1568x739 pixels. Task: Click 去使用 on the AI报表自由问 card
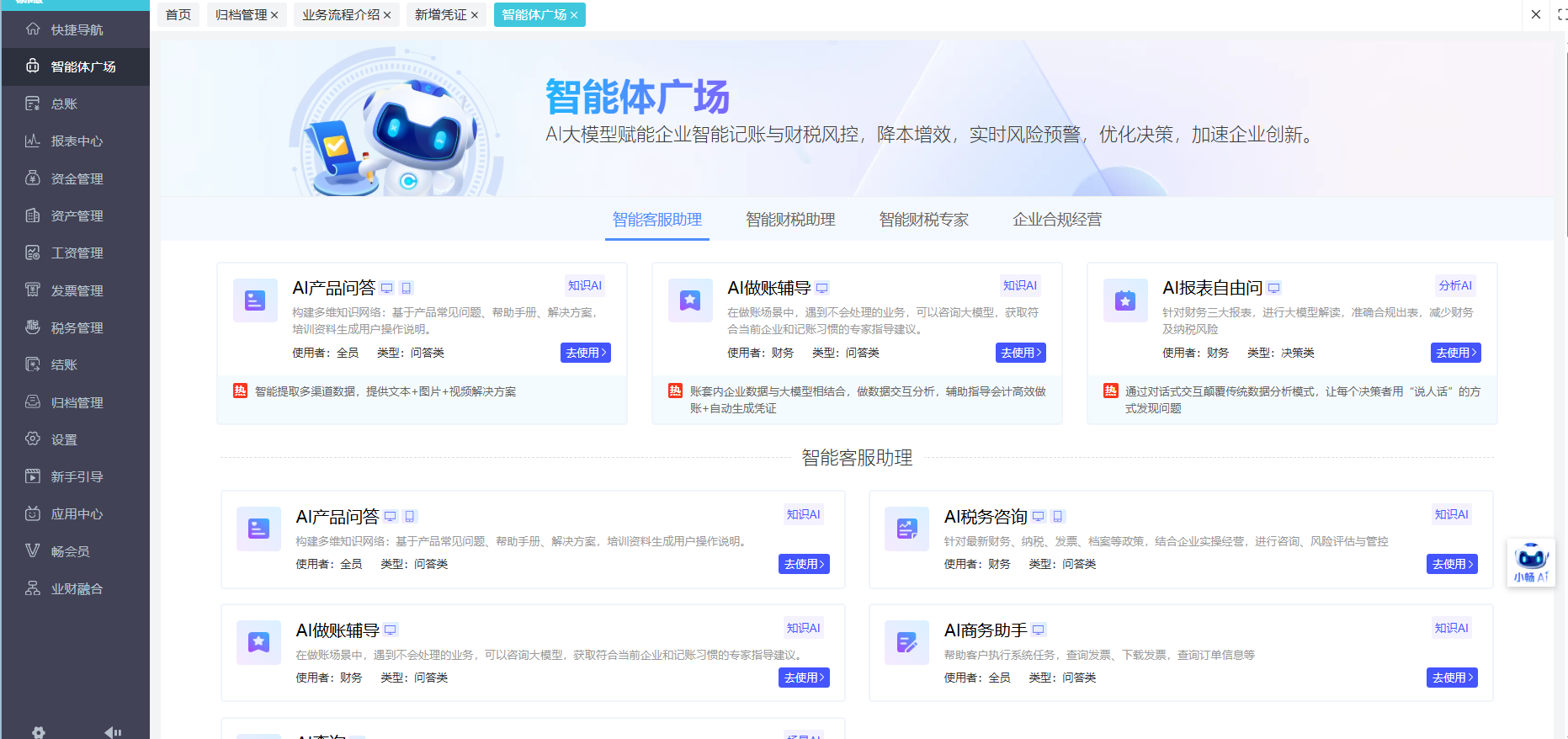click(1455, 353)
